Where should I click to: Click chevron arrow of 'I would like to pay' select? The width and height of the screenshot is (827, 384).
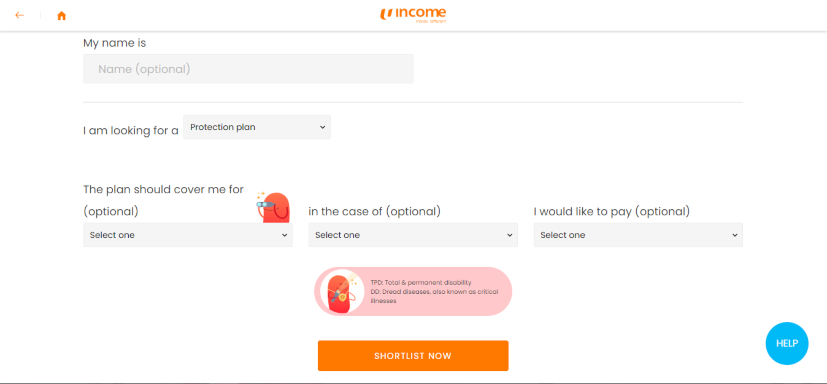pos(735,235)
